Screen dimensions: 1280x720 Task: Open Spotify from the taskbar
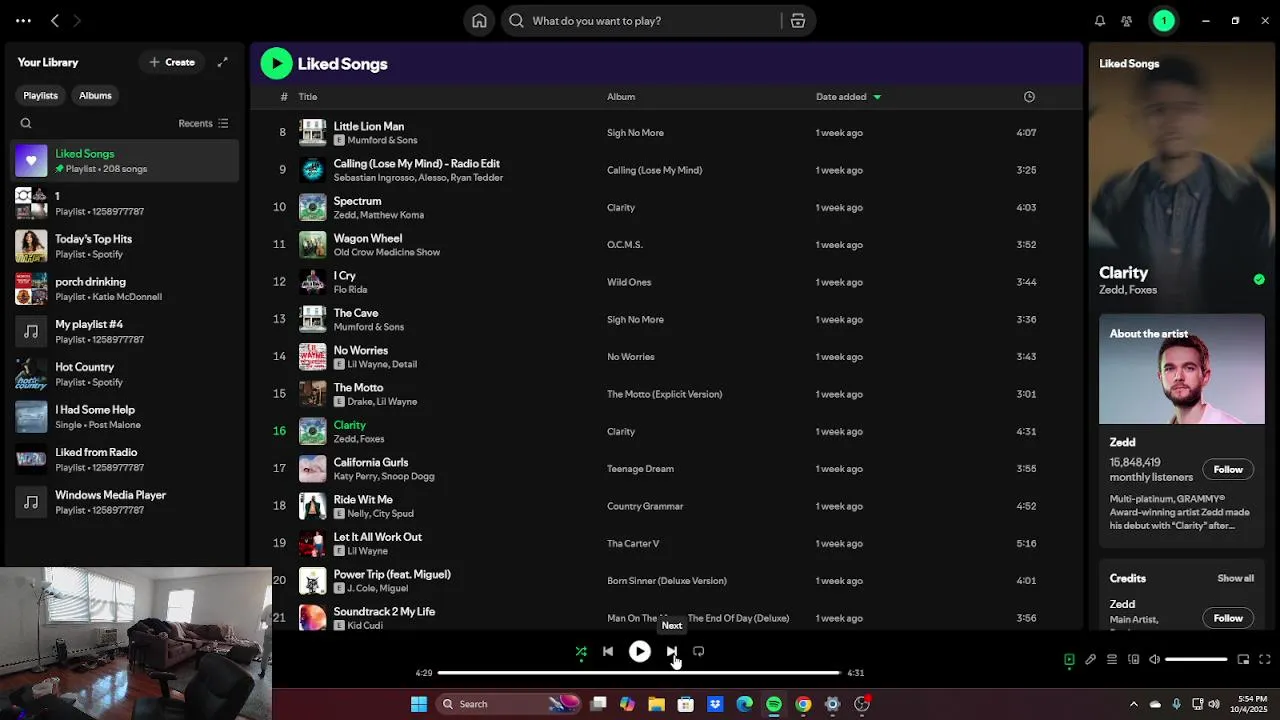[x=774, y=704]
